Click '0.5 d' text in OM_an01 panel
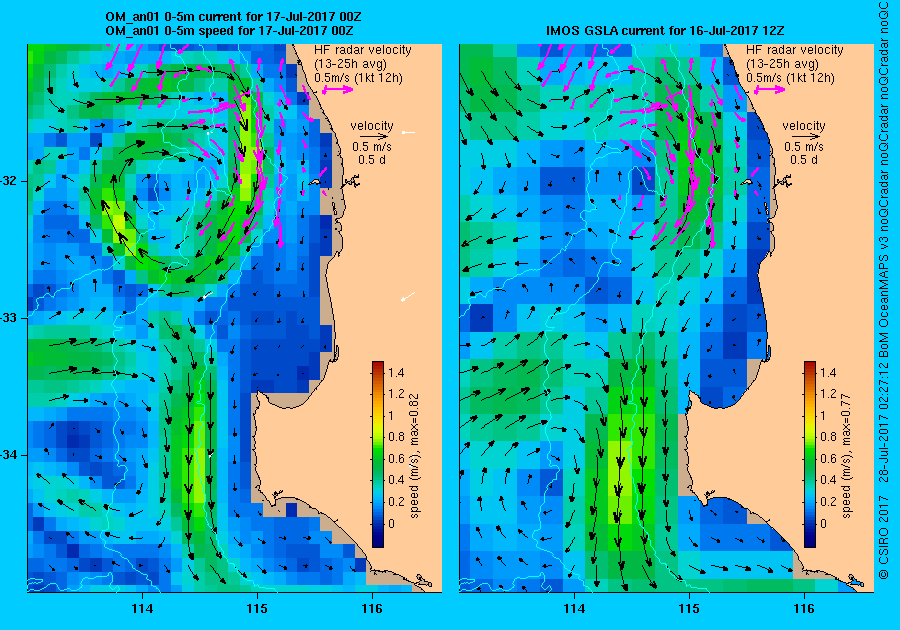This screenshot has height=630, width=900. tap(372, 160)
